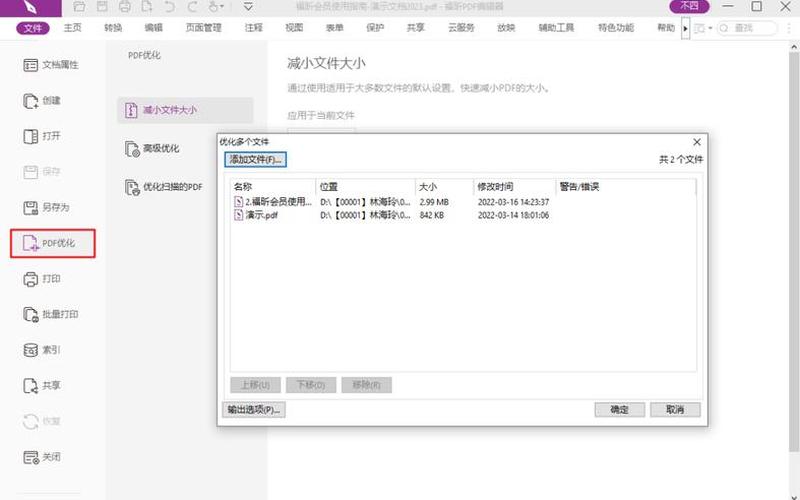800x500 pixels.
Task: Click the open folder icon in quick access toolbar
Action: (x=79, y=7)
